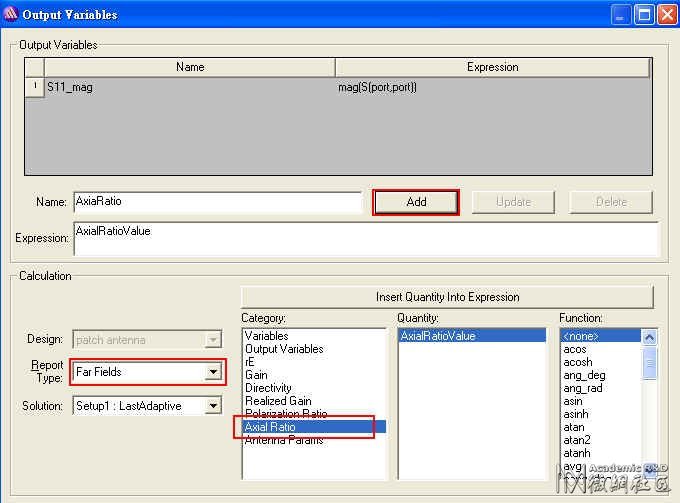Screen dimensions: 680x503
Task: Close the Output Variables window
Action: point(667,15)
